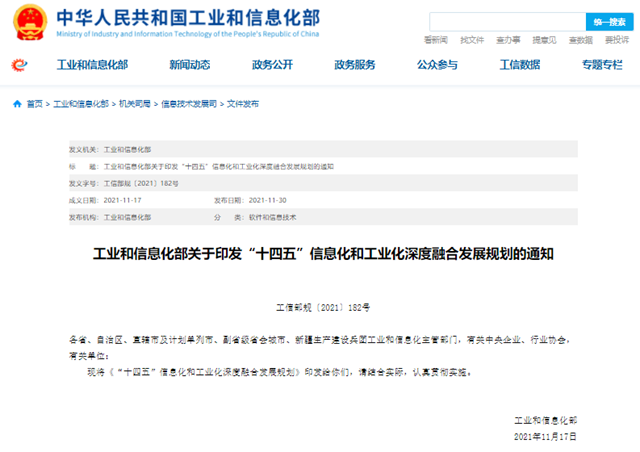The width and height of the screenshot is (640, 452).
Task: Open the 查数据 quick link
Action: pos(581,40)
